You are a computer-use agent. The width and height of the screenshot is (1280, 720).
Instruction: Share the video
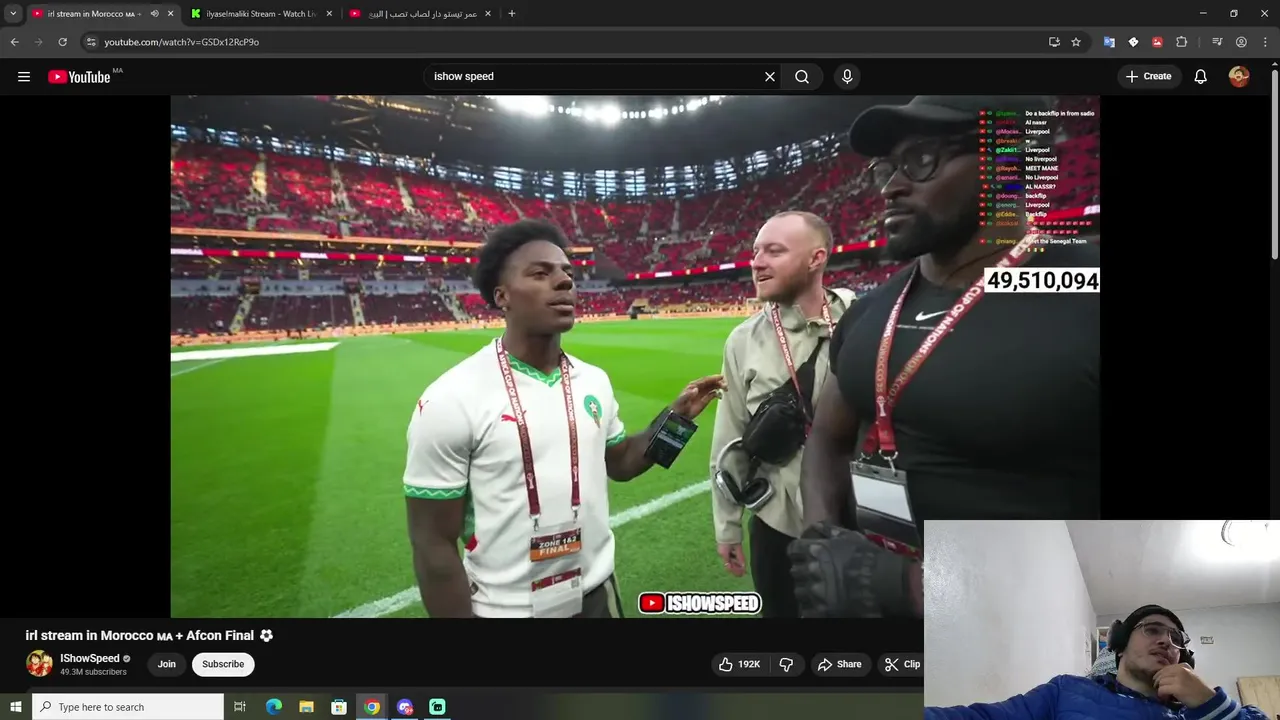839,664
